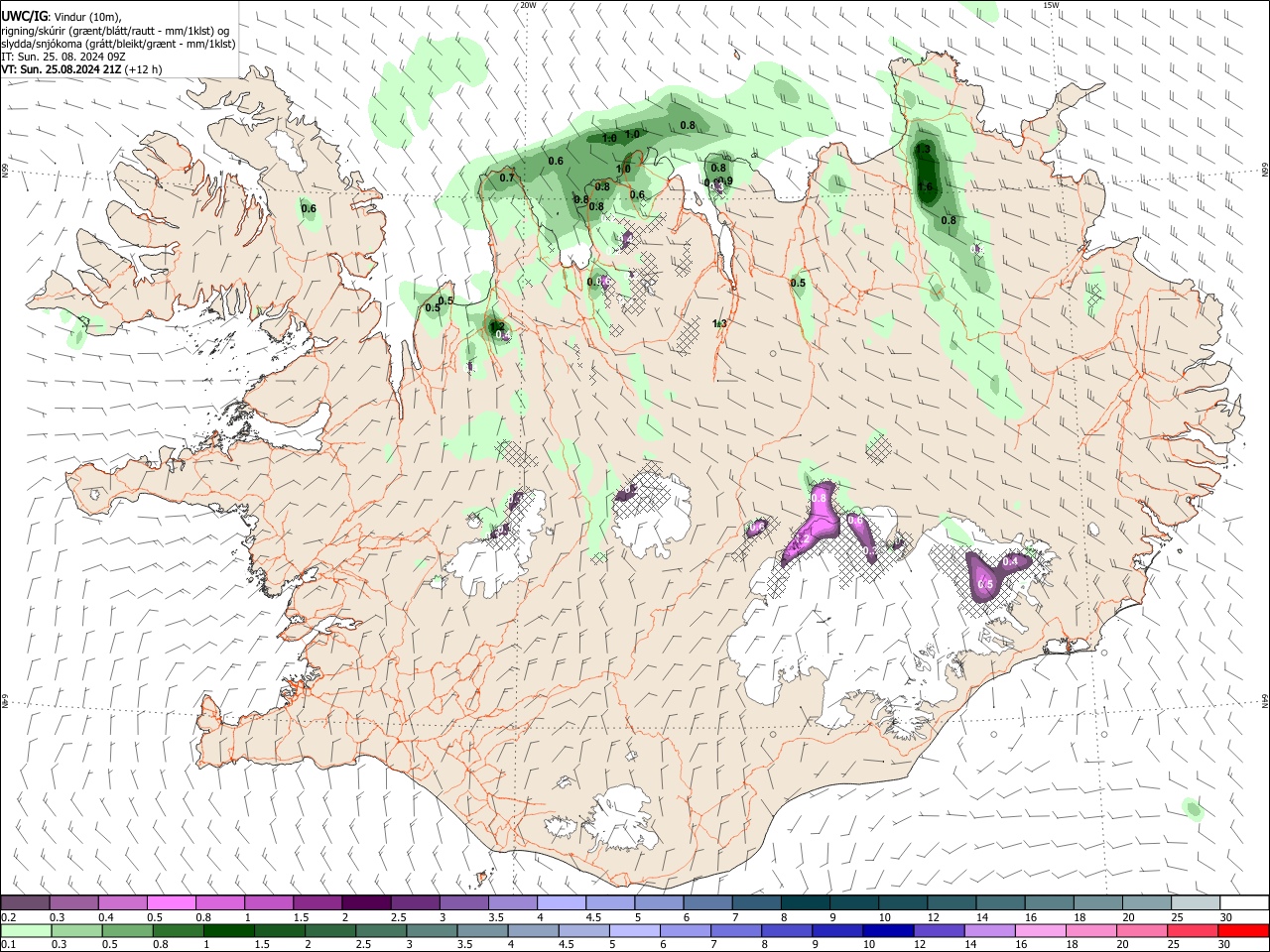Click the top legend swatch between 4 and 4.5
The image size is (1270, 952).
560,902
